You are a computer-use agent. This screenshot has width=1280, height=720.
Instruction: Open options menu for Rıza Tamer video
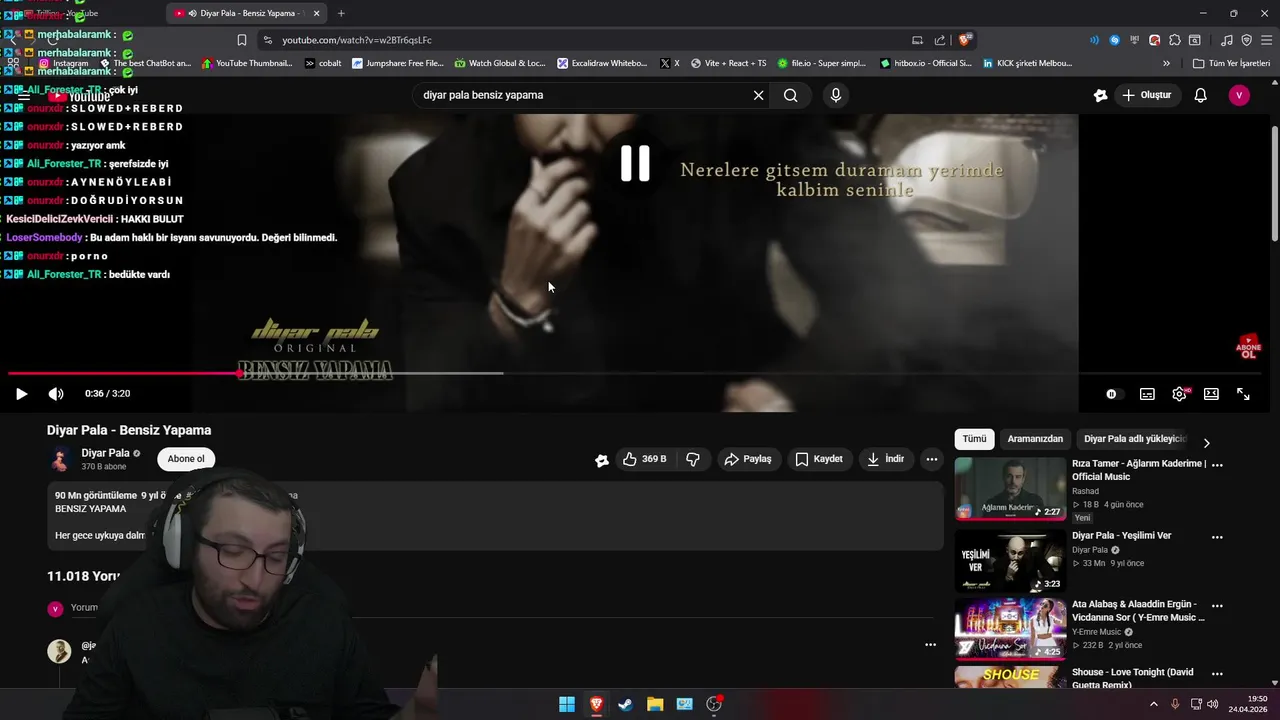pos(1217,465)
